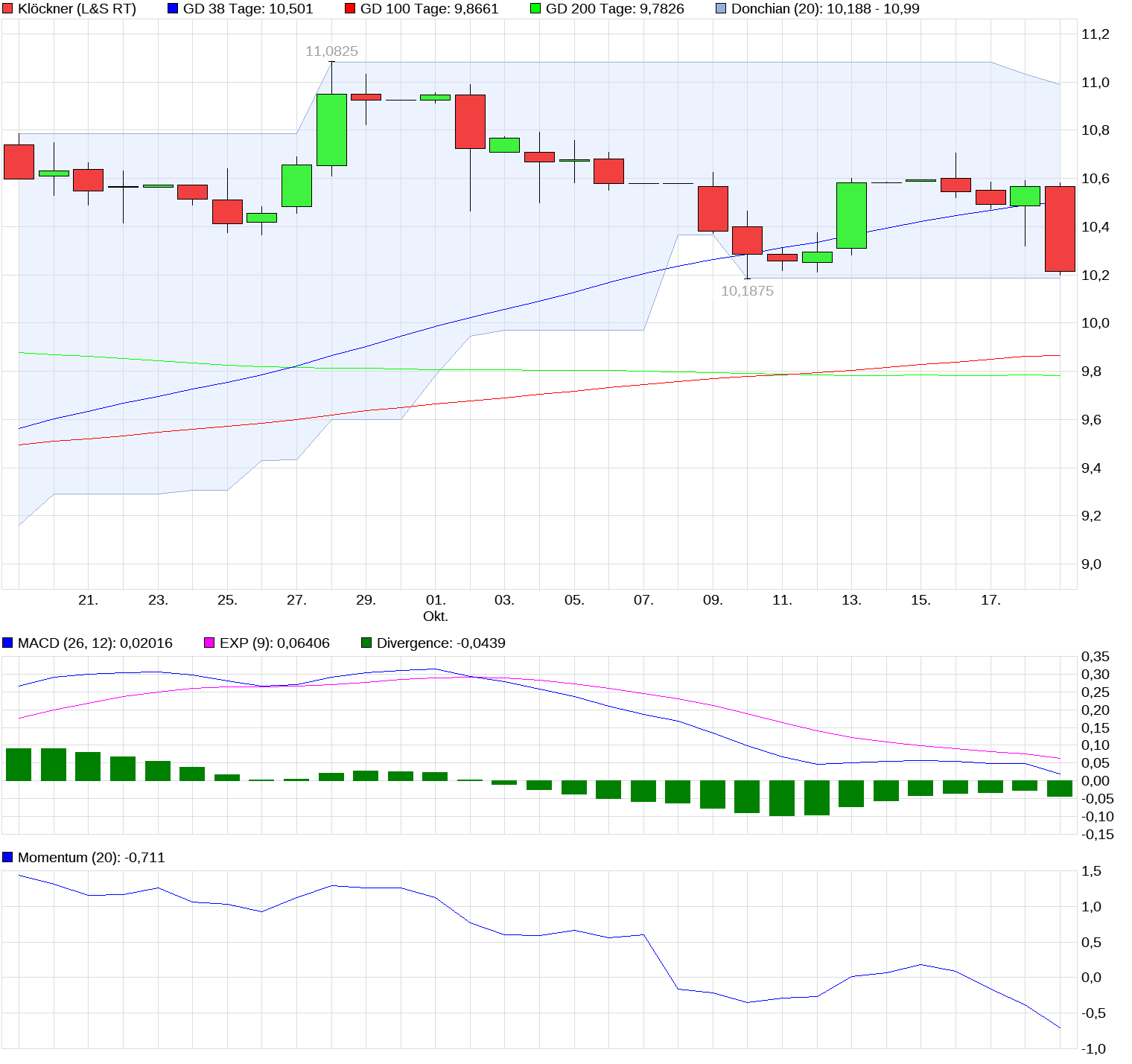Click the "17." date axis label
This screenshot has width=1132, height=1064.
(990, 600)
